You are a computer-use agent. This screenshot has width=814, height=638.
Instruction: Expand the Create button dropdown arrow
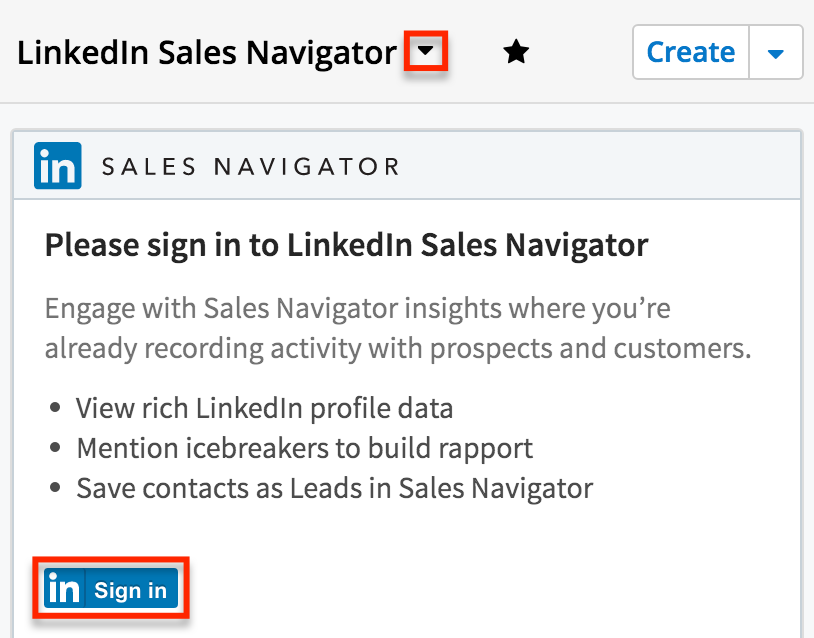(776, 51)
